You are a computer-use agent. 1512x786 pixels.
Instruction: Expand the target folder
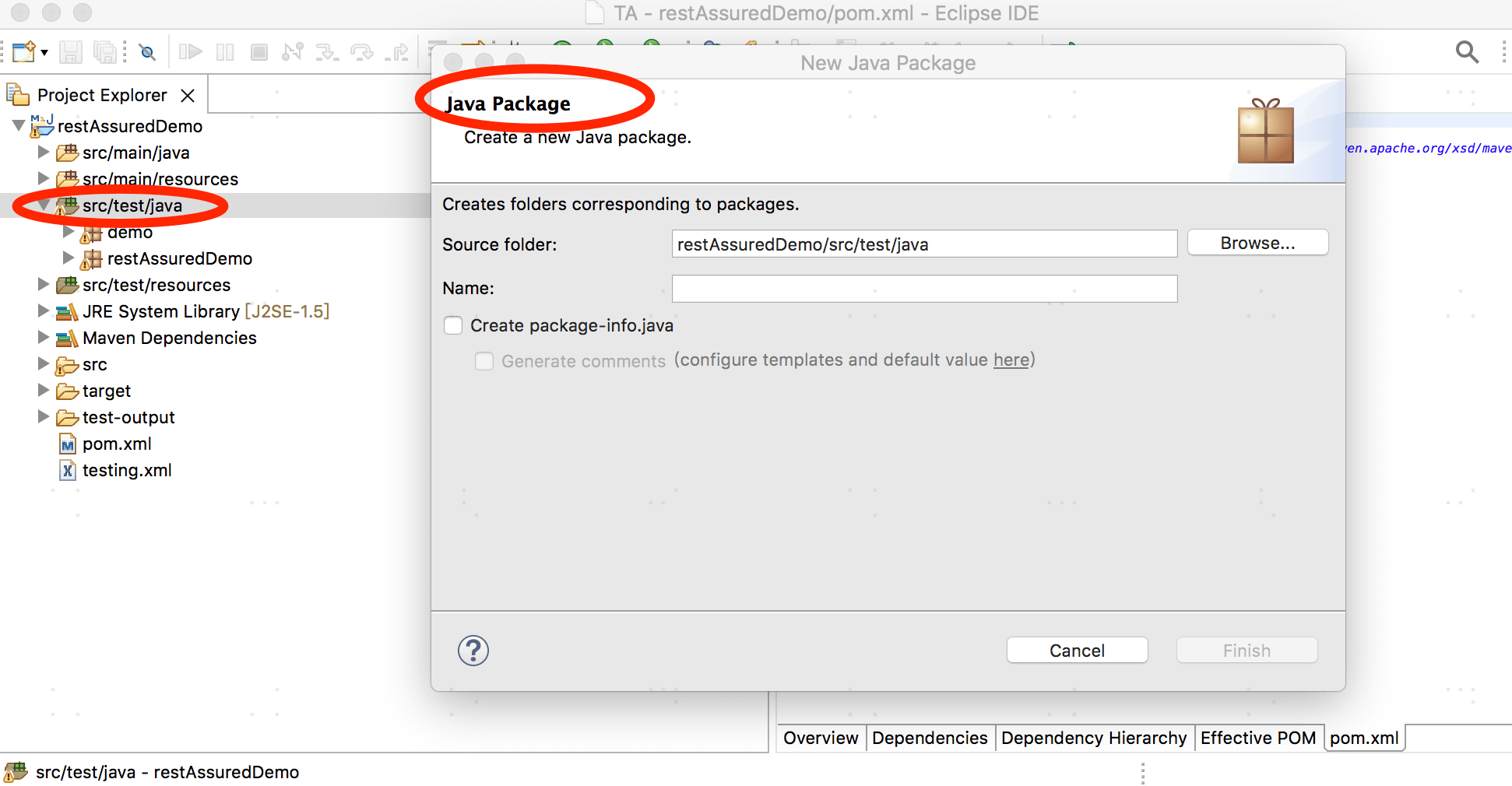(44, 390)
